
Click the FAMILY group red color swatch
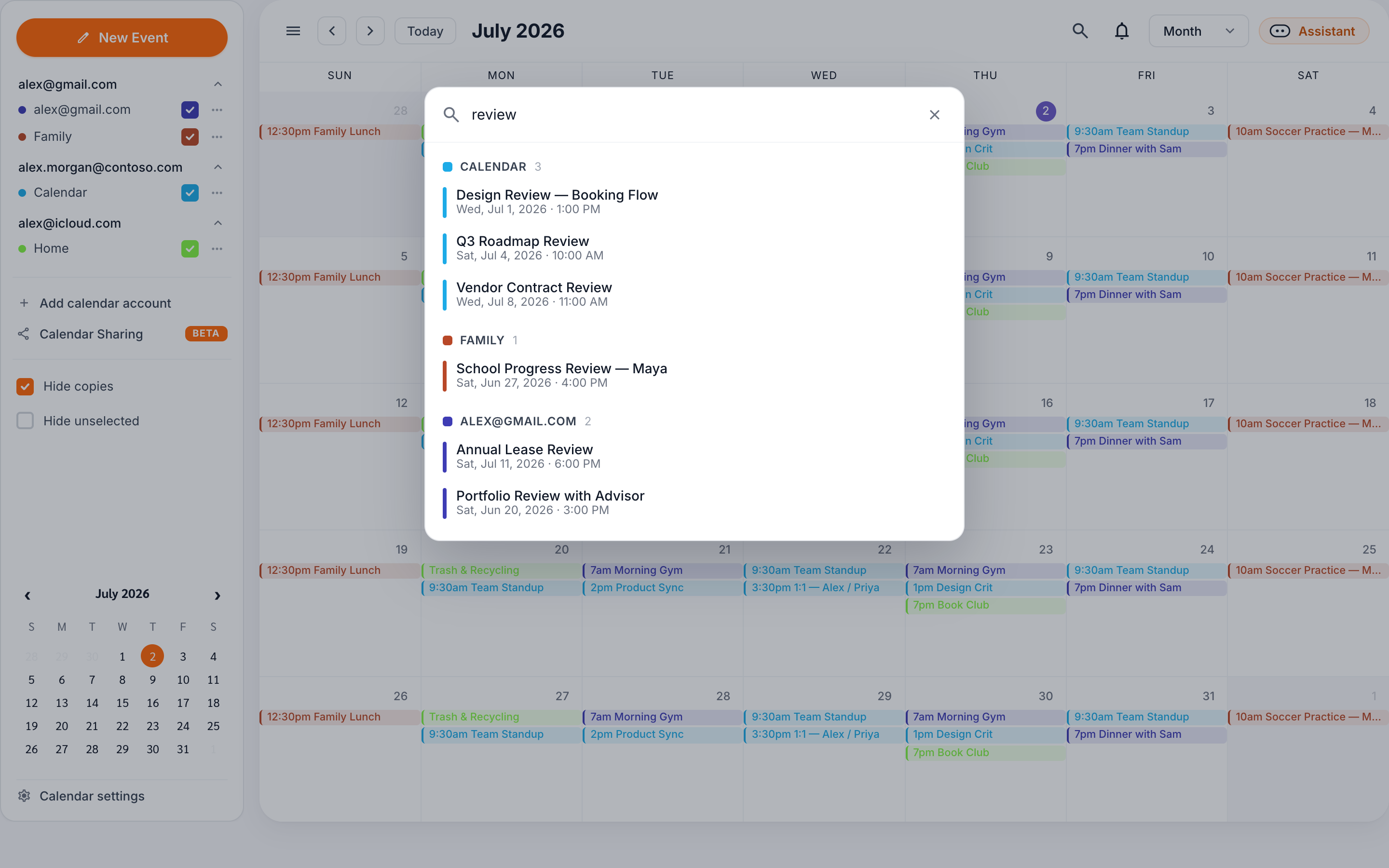448,340
